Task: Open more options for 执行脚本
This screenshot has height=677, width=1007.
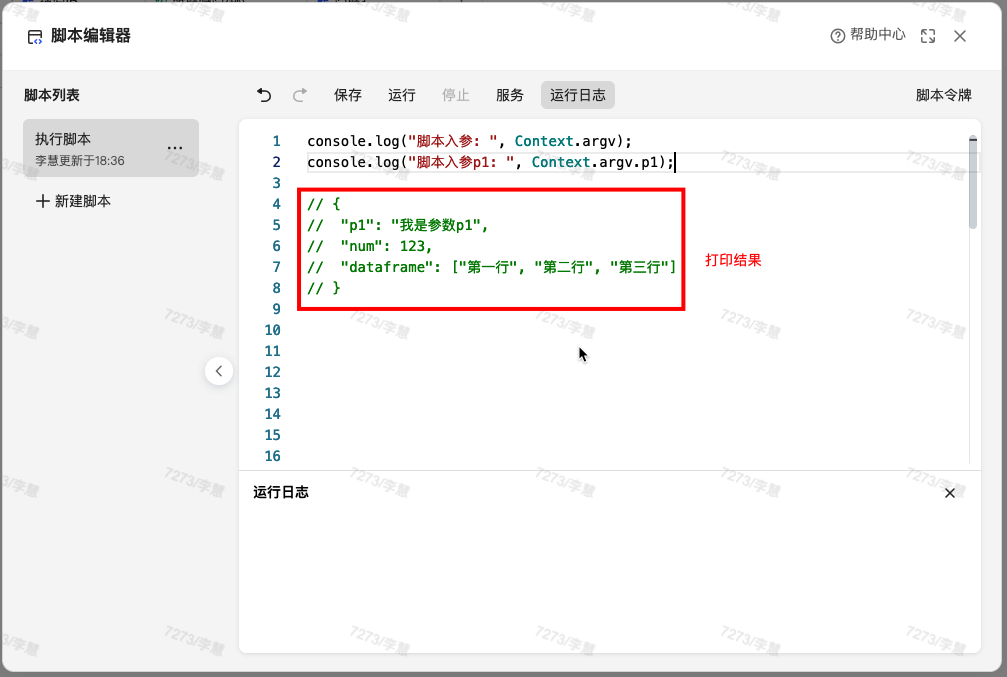Action: pos(175,148)
